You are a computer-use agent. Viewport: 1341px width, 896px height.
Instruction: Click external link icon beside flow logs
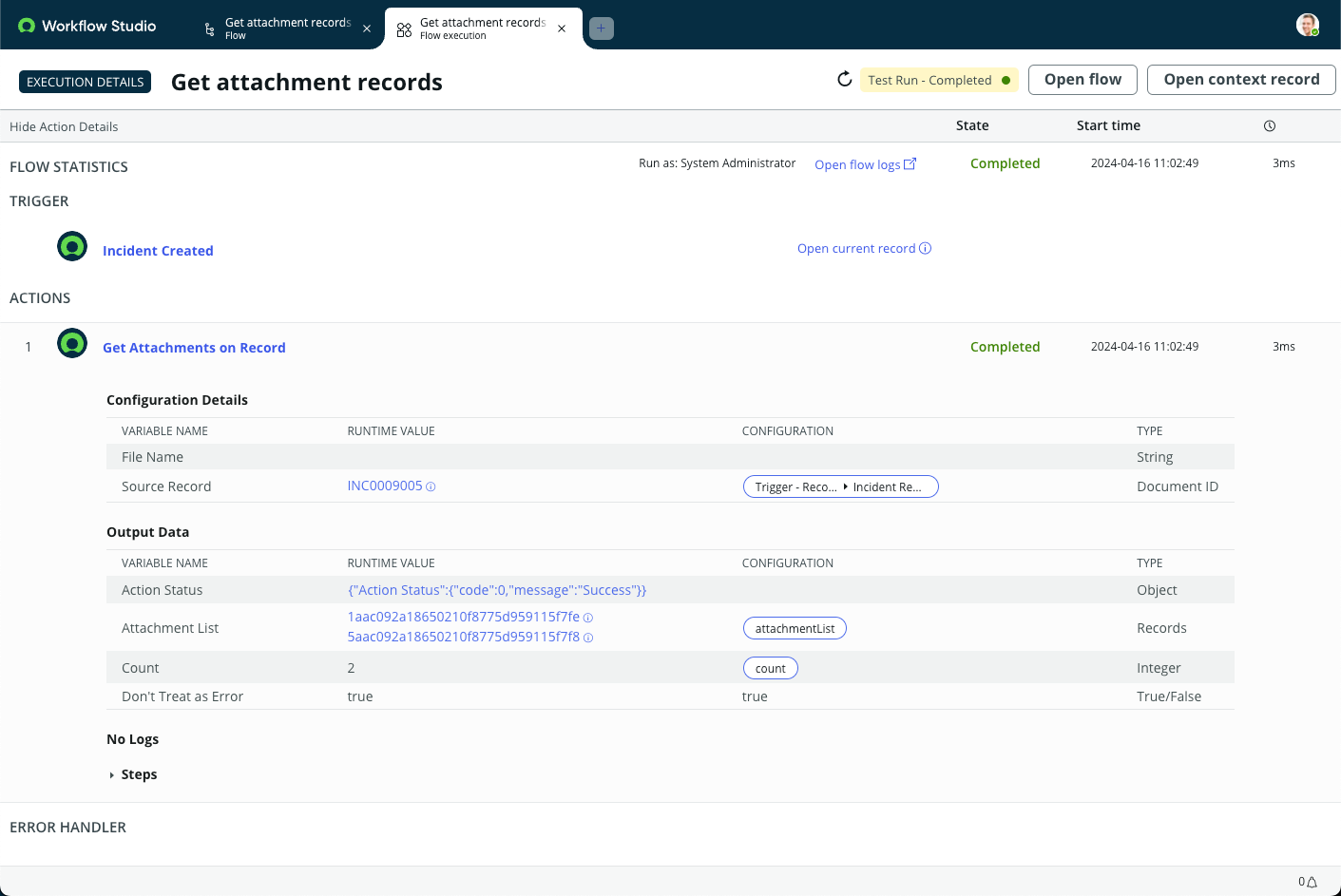910,163
